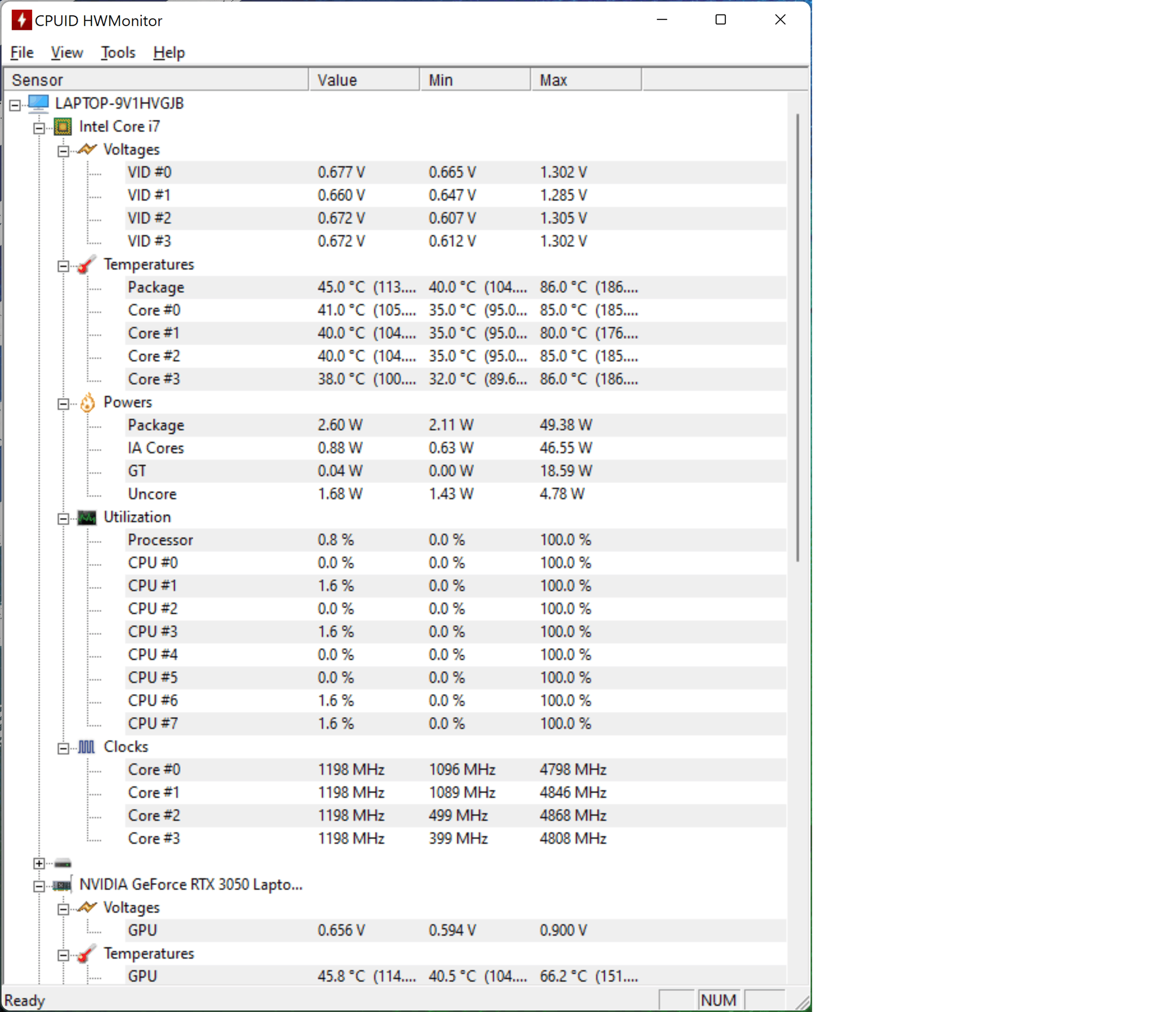Collapse the CPU Voltages group
The width and height of the screenshot is (1176, 1012).
tap(64, 151)
